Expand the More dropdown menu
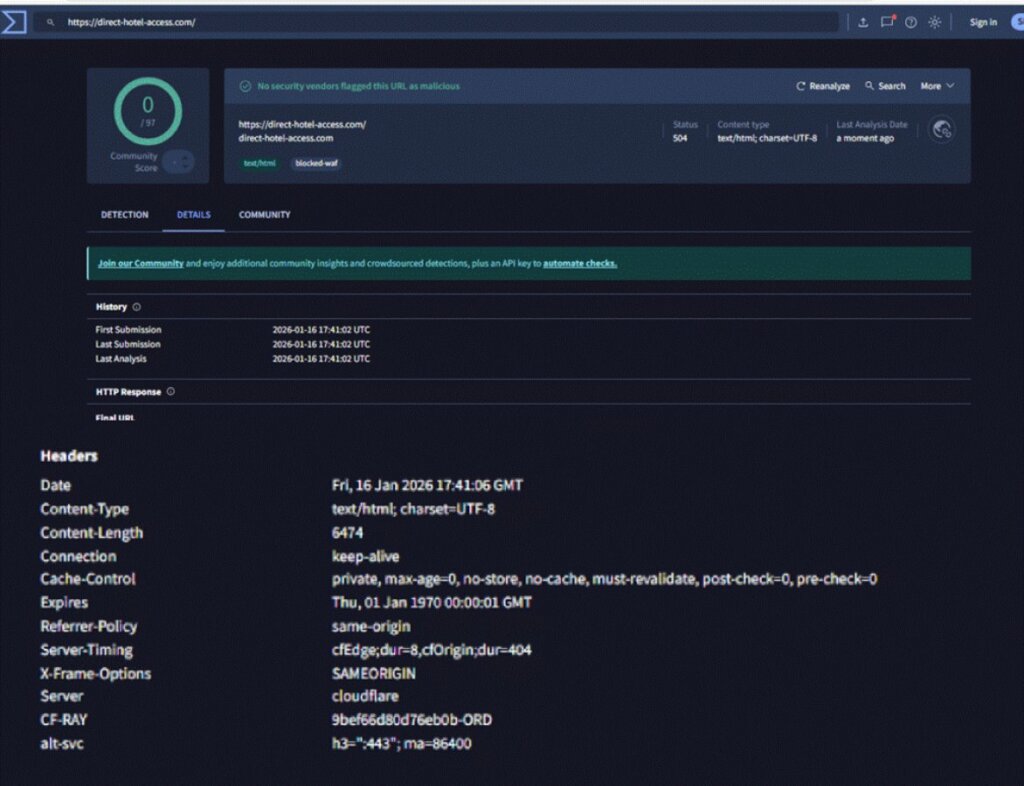This screenshot has height=786, width=1024. point(937,86)
